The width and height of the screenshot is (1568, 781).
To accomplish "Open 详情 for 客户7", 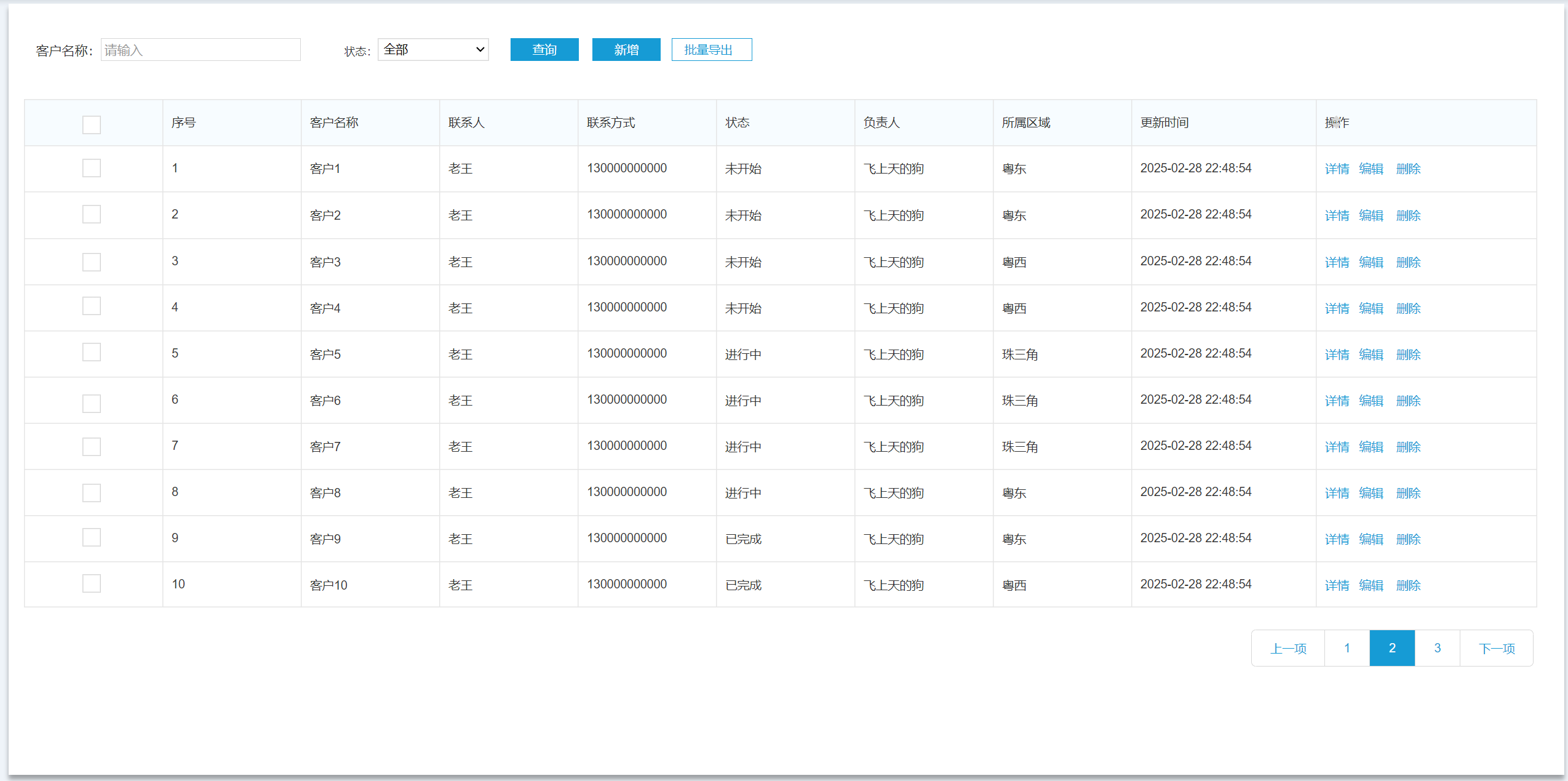I will click(1336, 447).
